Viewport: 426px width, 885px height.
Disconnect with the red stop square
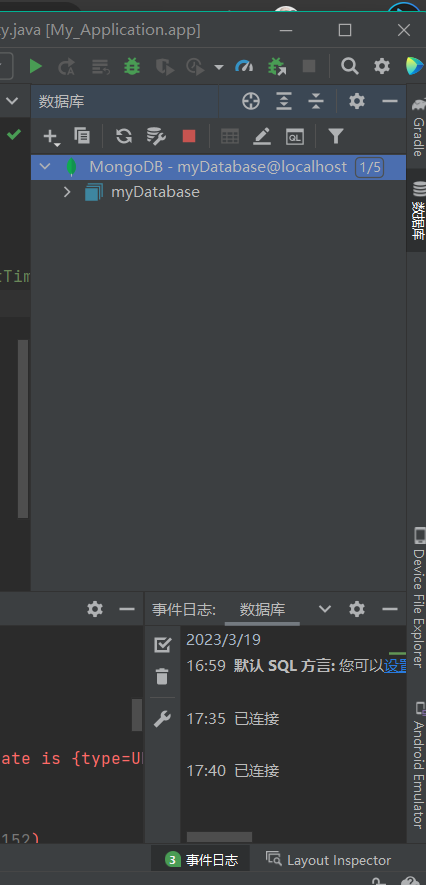tap(188, 136)
